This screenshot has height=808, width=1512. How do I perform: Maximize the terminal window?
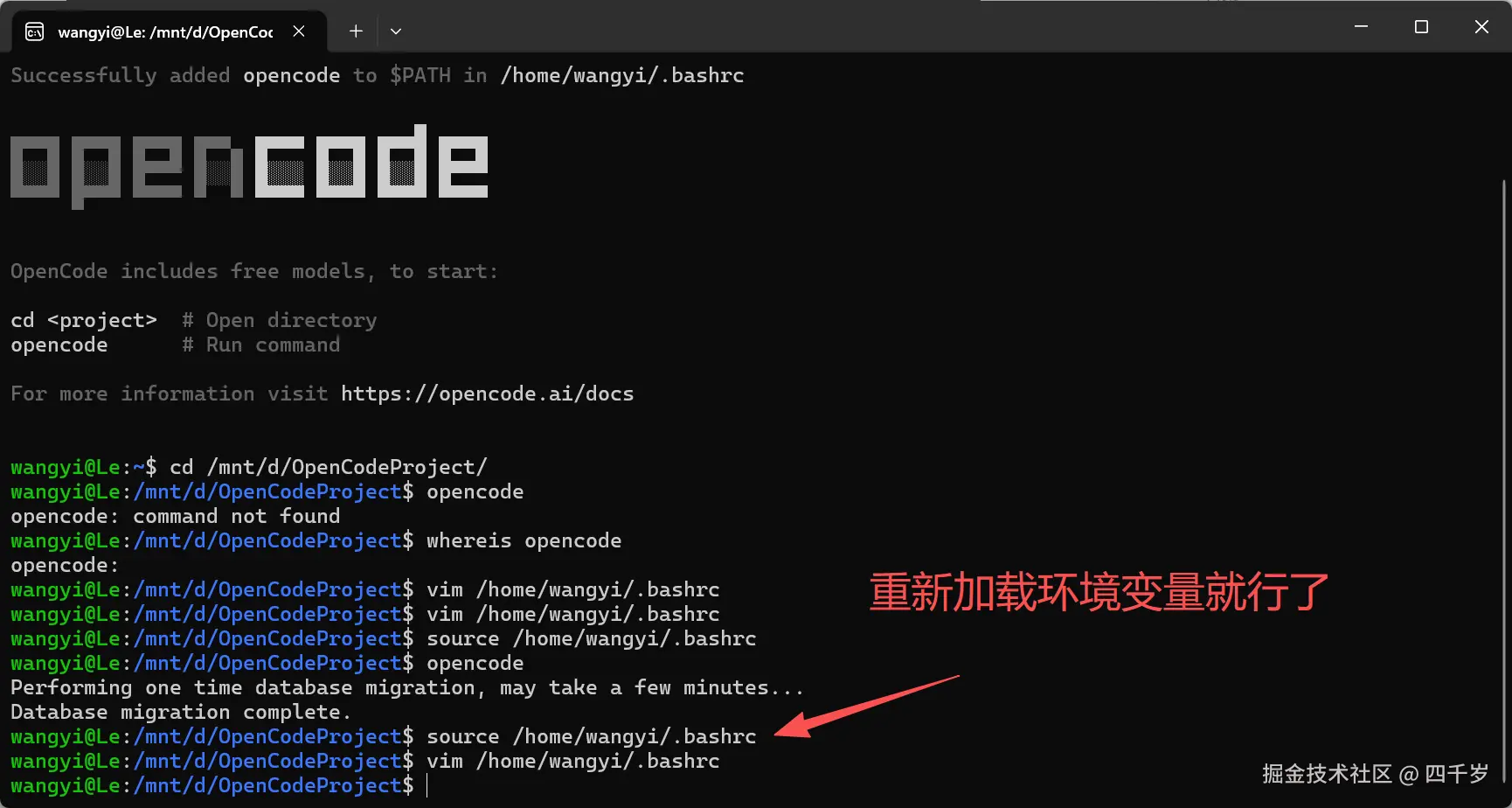pos(1421,27)
